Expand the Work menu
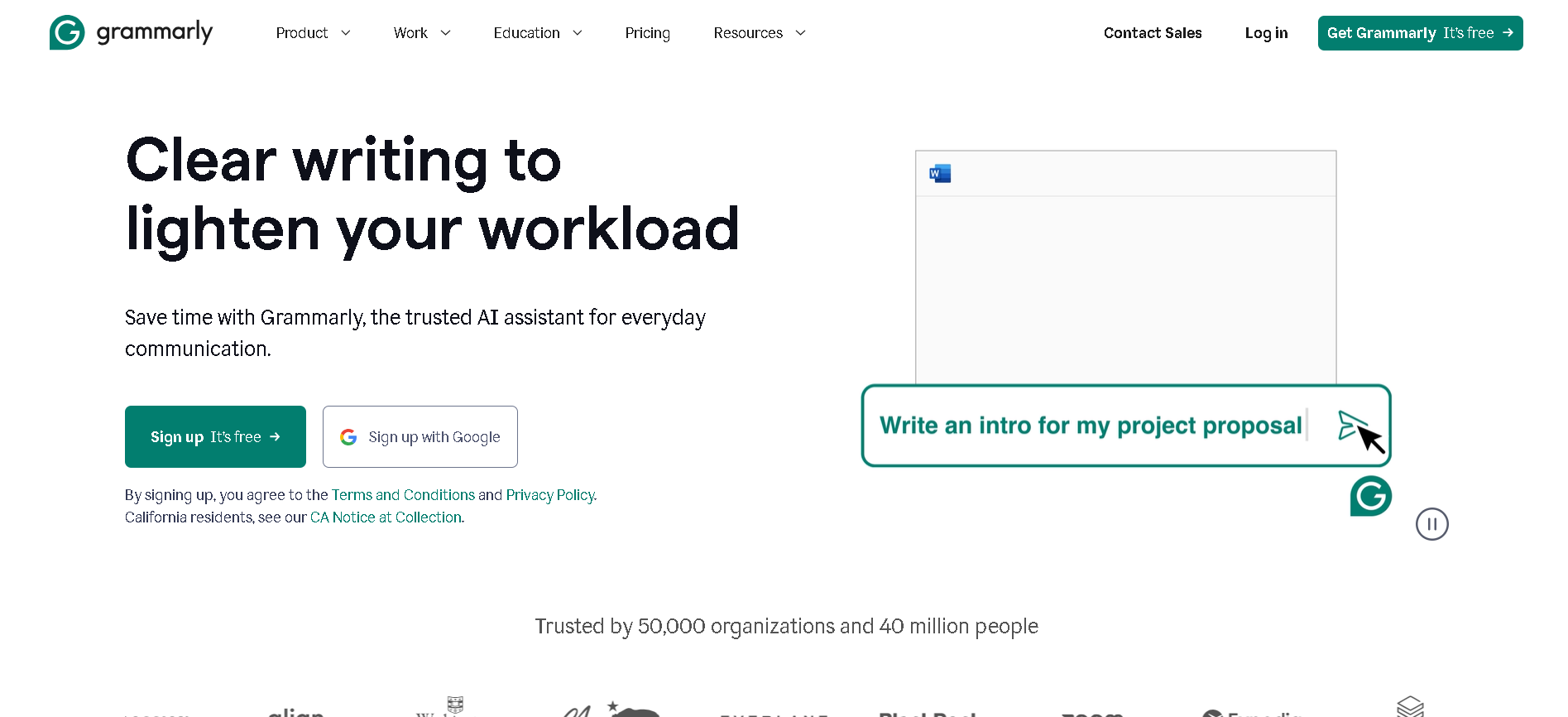The width and height of the screenshot is (1568, 717). pos(422,33)
